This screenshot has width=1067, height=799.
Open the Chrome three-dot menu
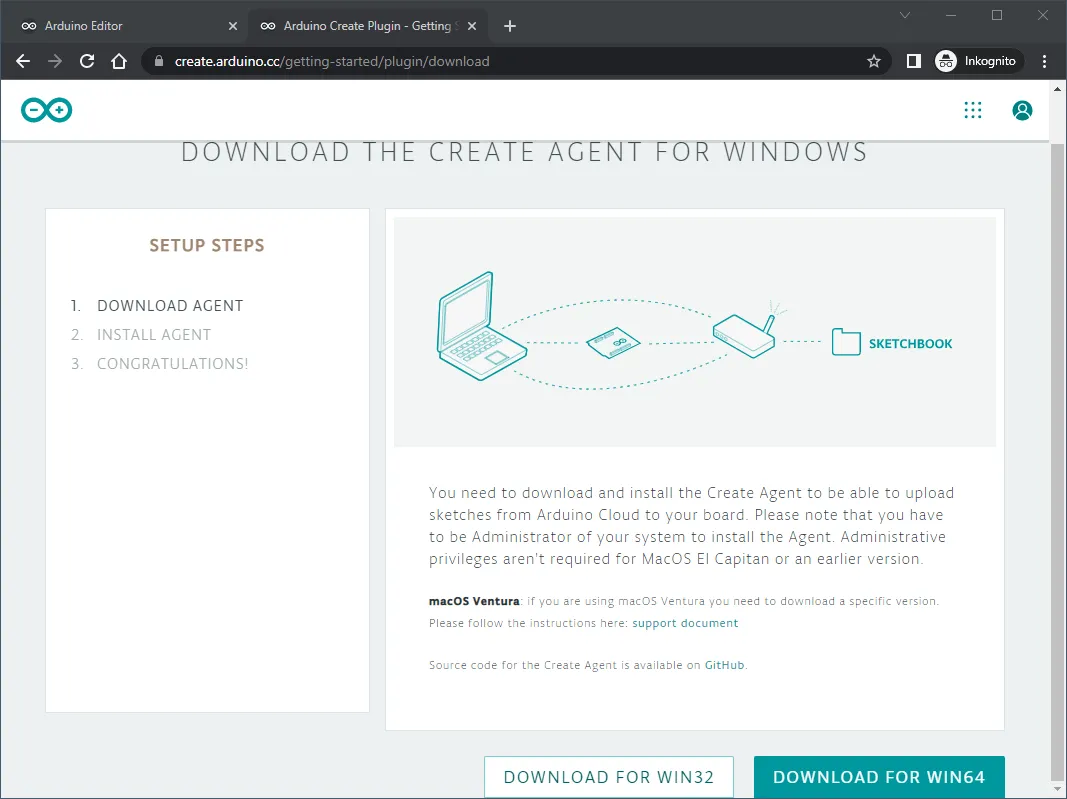[x=1045, y=61]
